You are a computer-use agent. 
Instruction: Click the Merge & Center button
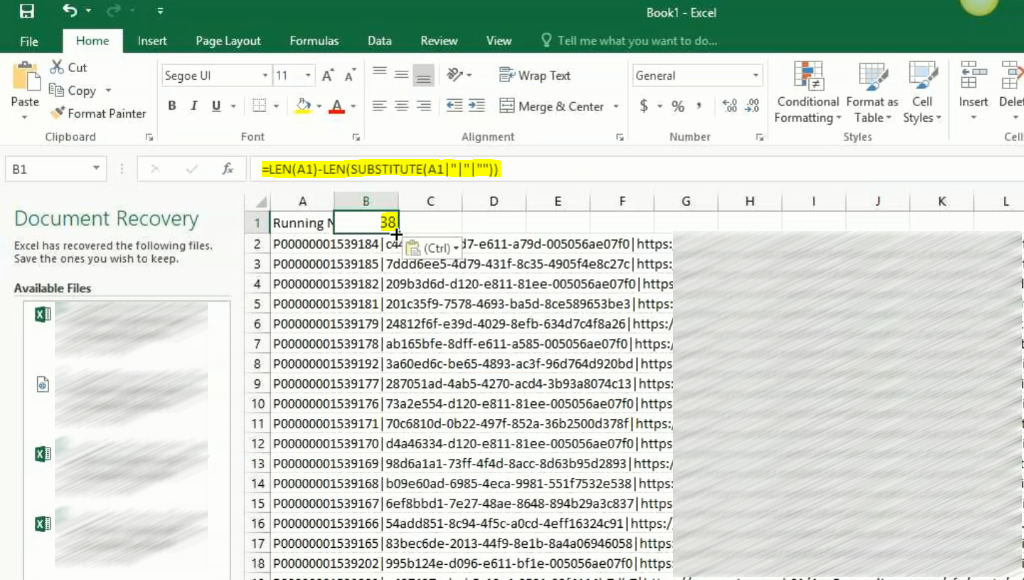tap(551, 106)
